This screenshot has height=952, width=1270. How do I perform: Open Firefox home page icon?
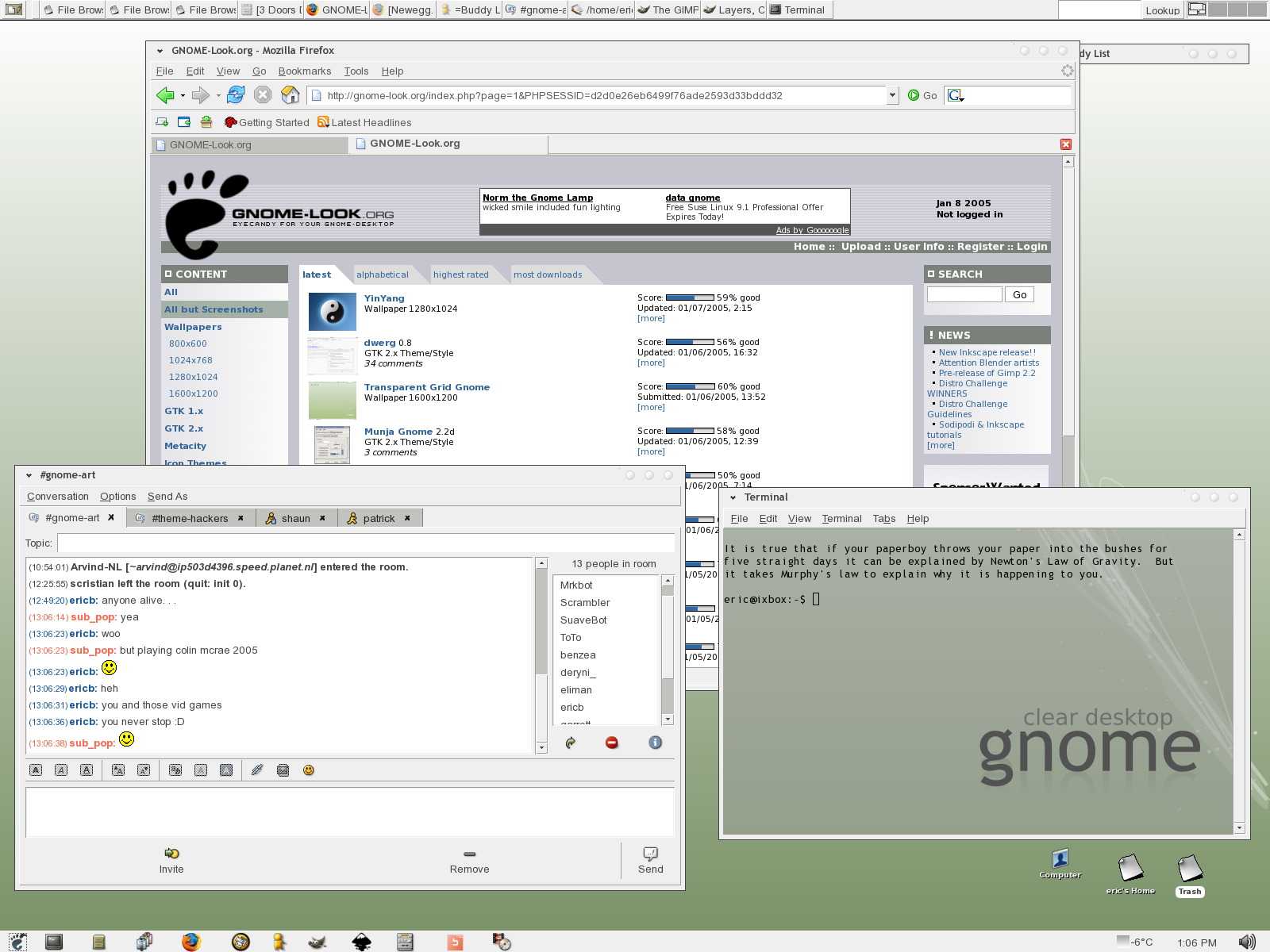click(291, 95)
